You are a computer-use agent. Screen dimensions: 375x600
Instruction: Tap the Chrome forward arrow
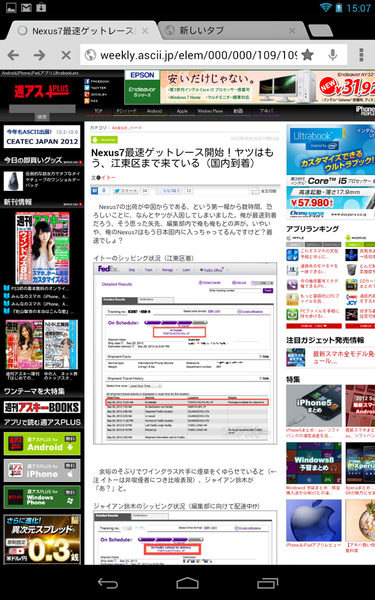coord(39,55)
